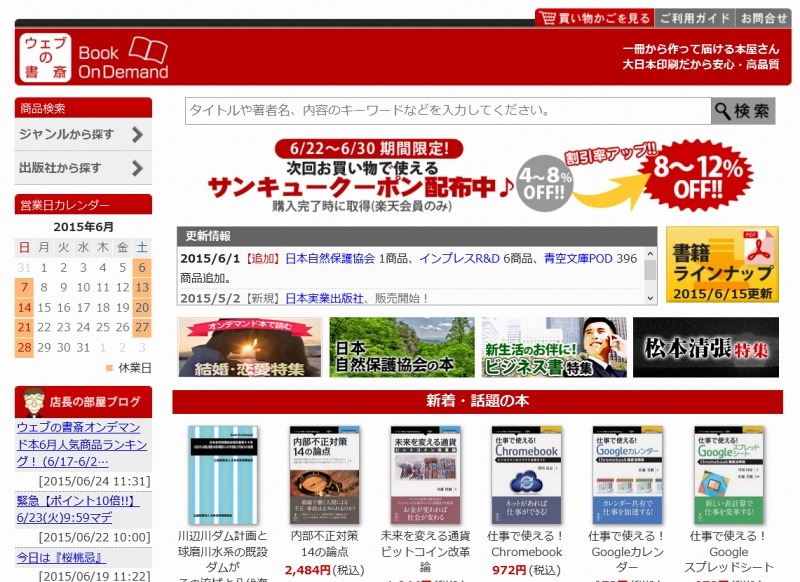This screenshot has height=582, width=800.
Task: Click the update info scroll-up arrow
Action: 650,254
